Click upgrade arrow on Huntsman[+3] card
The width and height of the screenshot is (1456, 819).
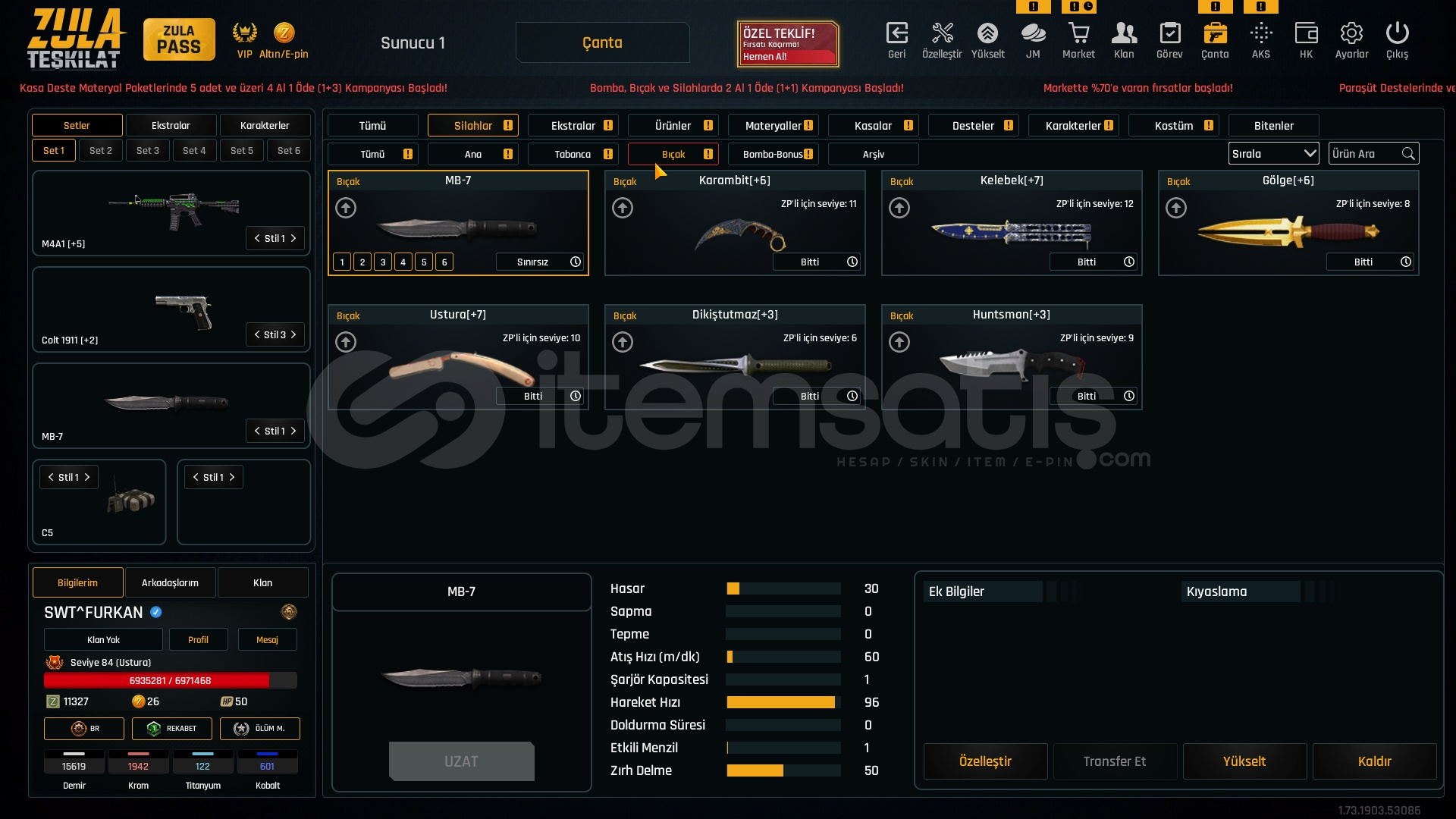click(899, 342)
